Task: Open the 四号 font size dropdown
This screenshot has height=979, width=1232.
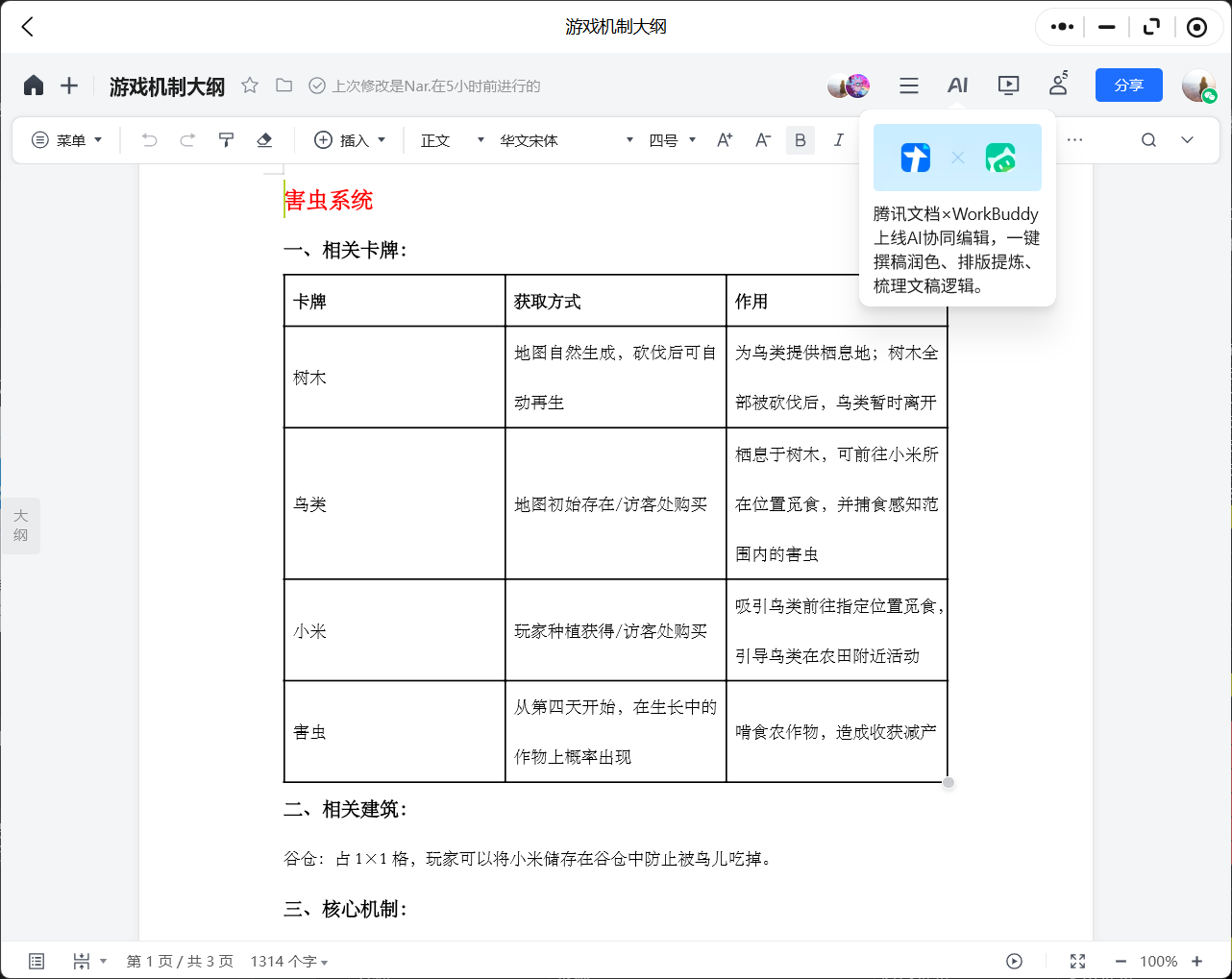Action: [x=672, y=140]
